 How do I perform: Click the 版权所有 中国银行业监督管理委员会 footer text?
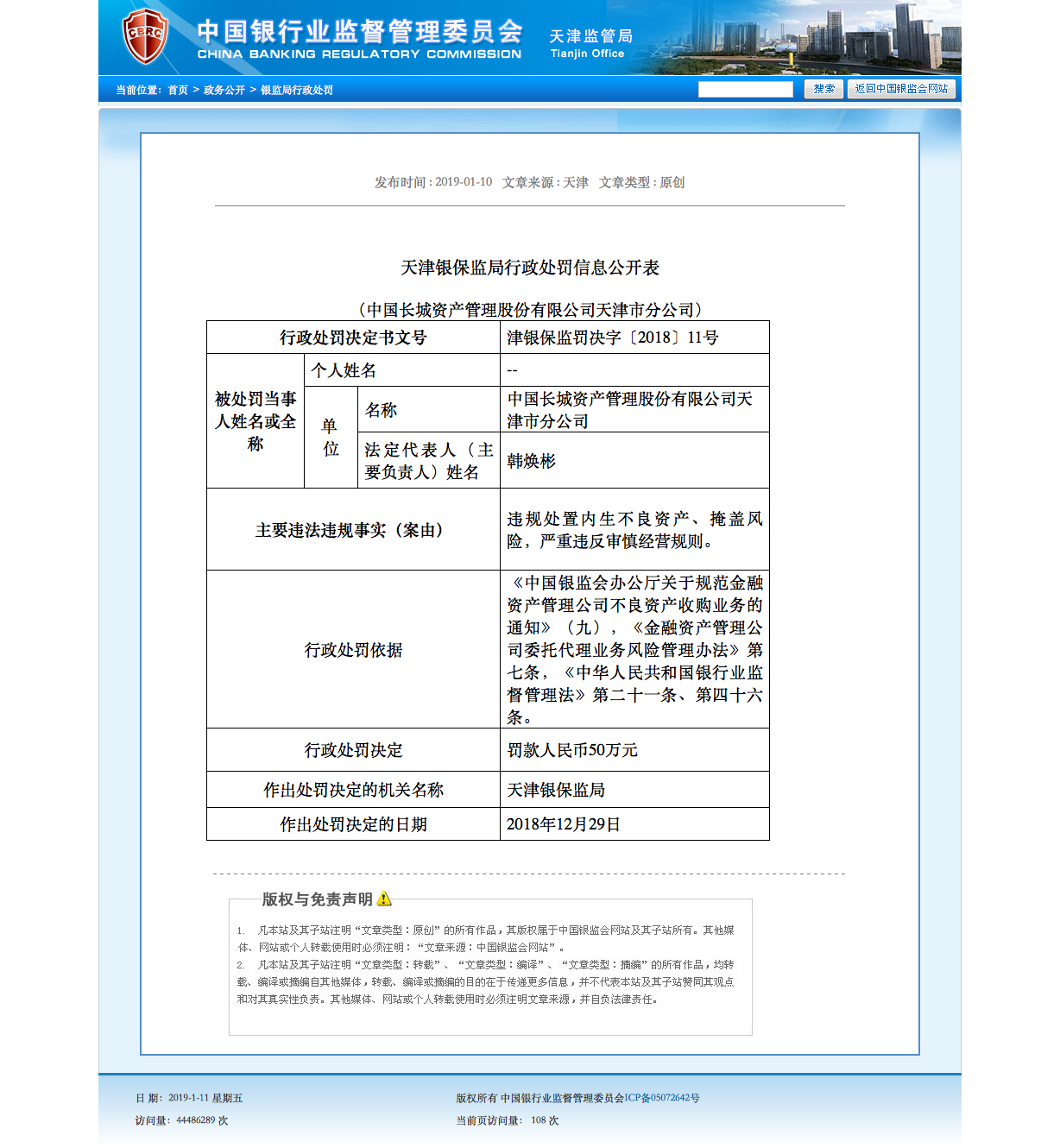click(x=540, y=1098)
